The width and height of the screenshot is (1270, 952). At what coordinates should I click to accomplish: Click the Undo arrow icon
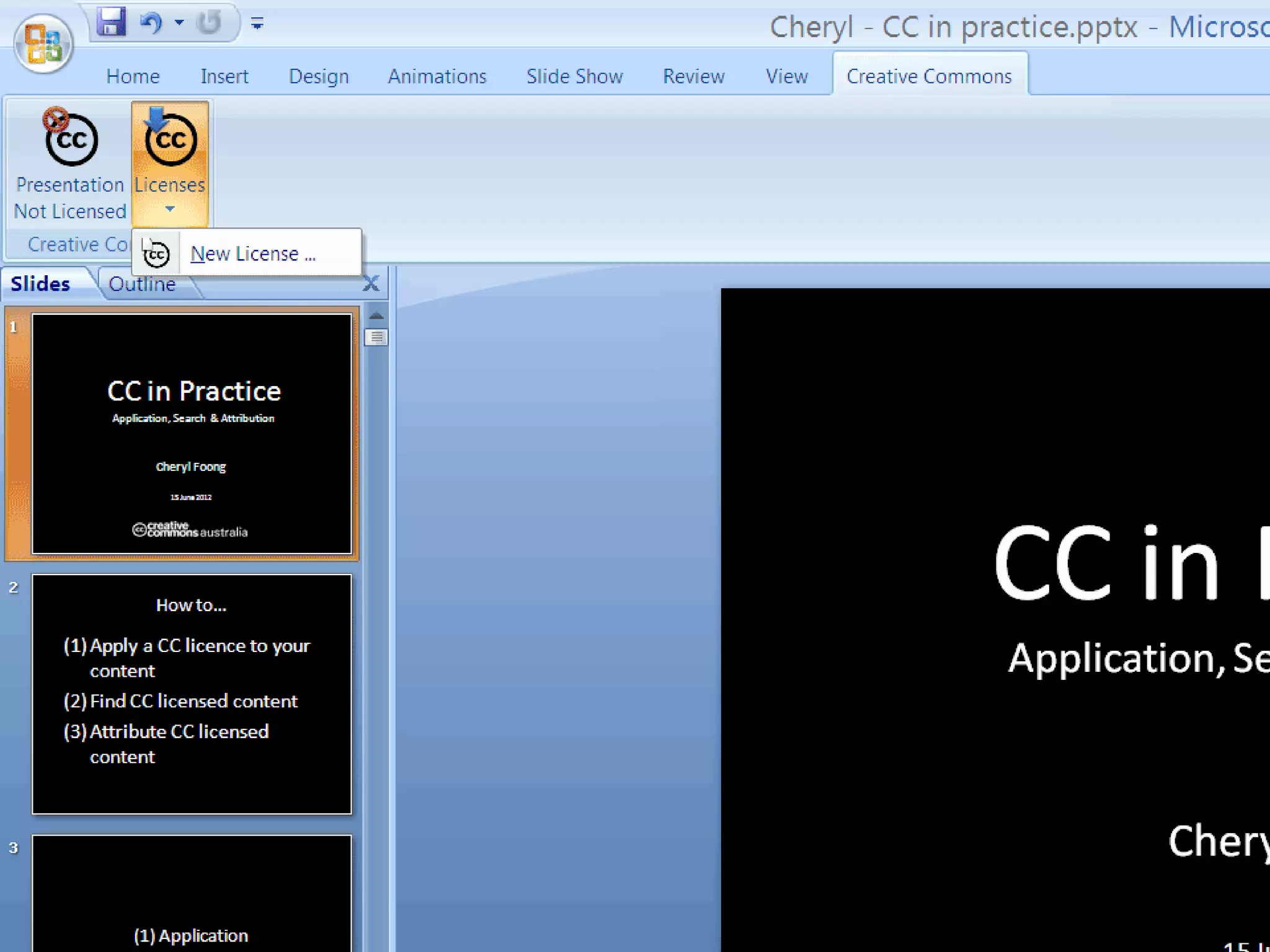(x=150, y=23)
